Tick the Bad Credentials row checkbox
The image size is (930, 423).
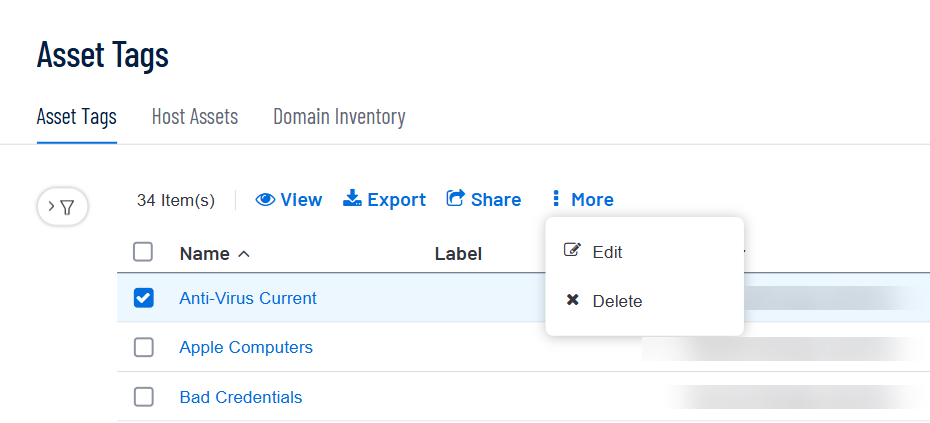(144, 396)
